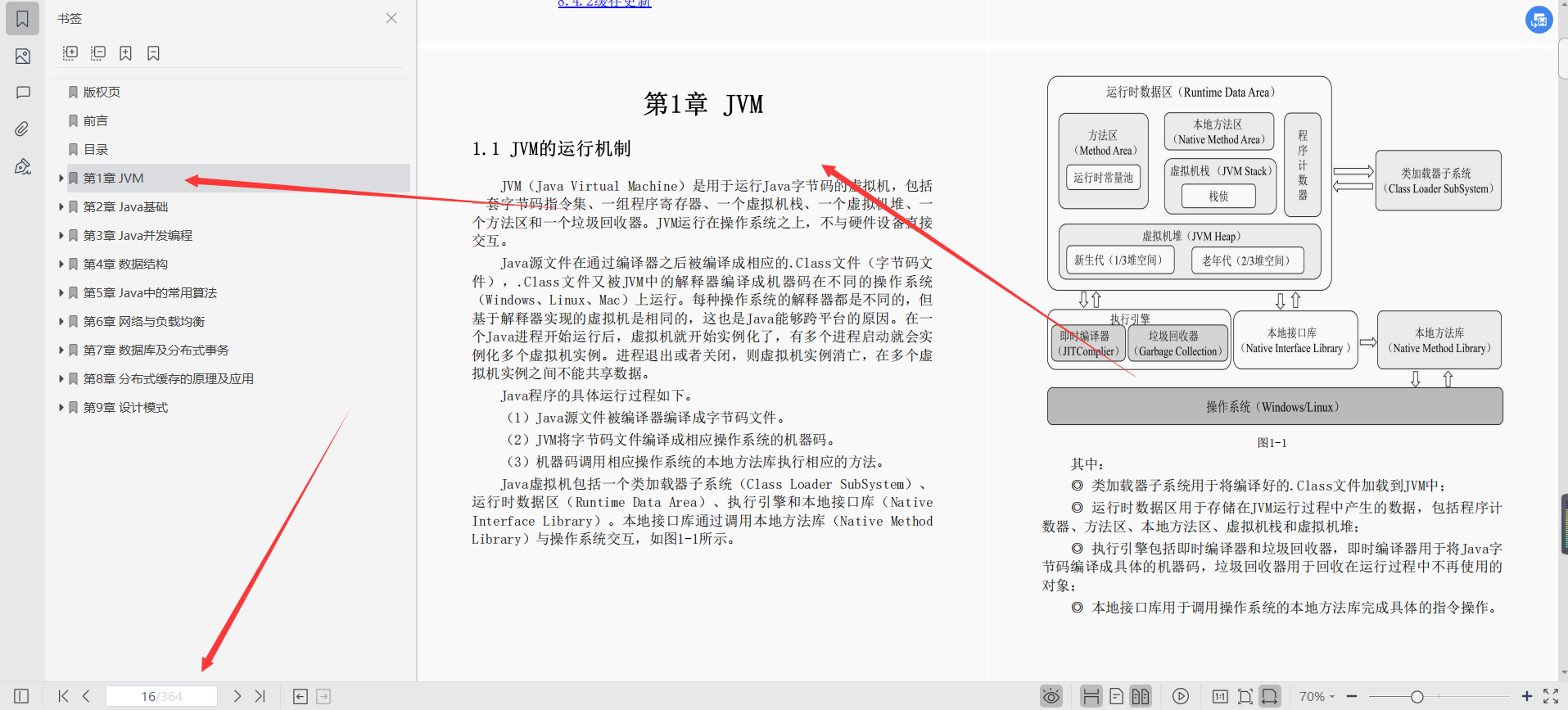Expand the 第4章 数据结构 bookmark
This screenshot has width=1568, height=710.
61,264
